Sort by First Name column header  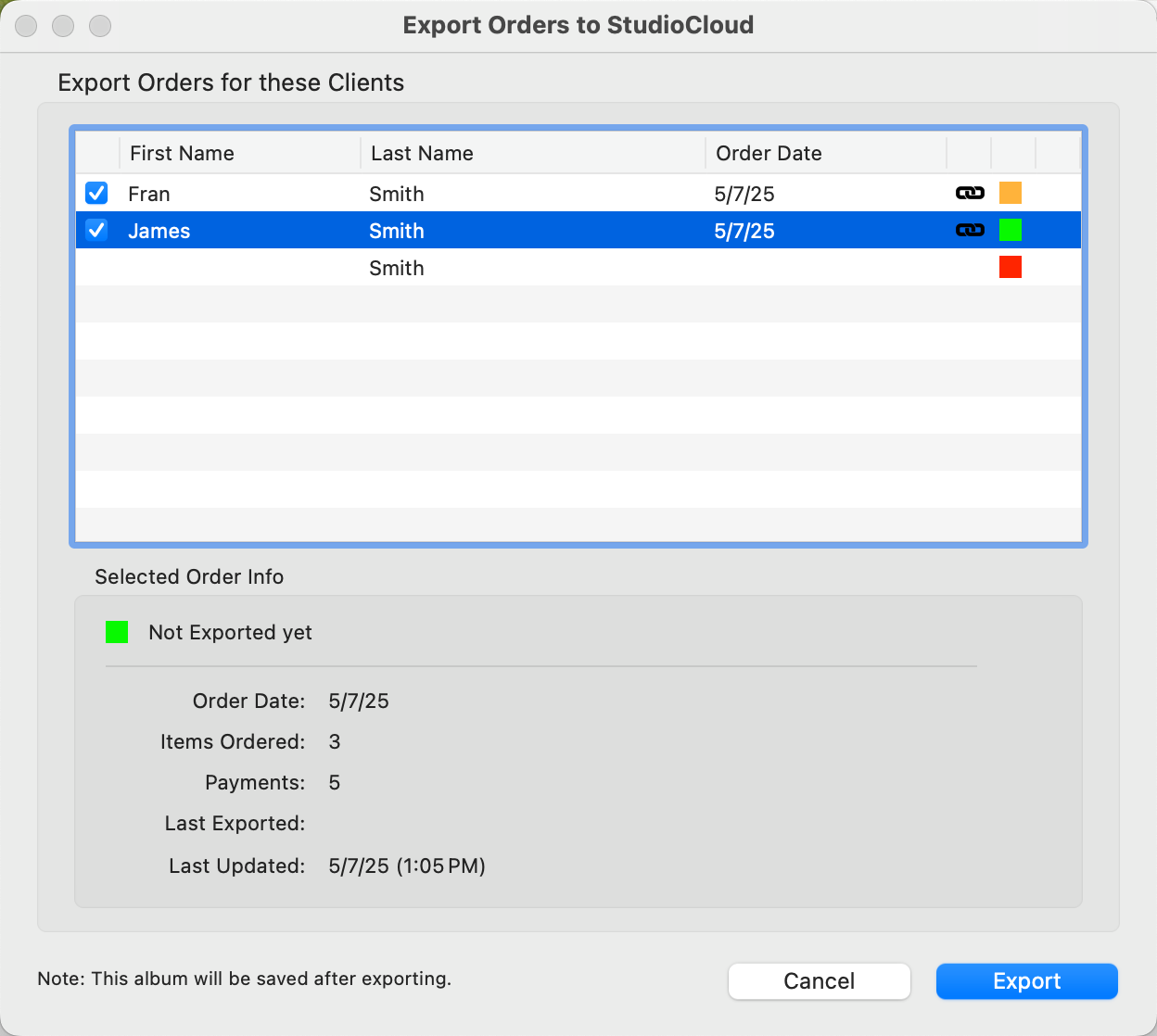(x=239, y=153)
